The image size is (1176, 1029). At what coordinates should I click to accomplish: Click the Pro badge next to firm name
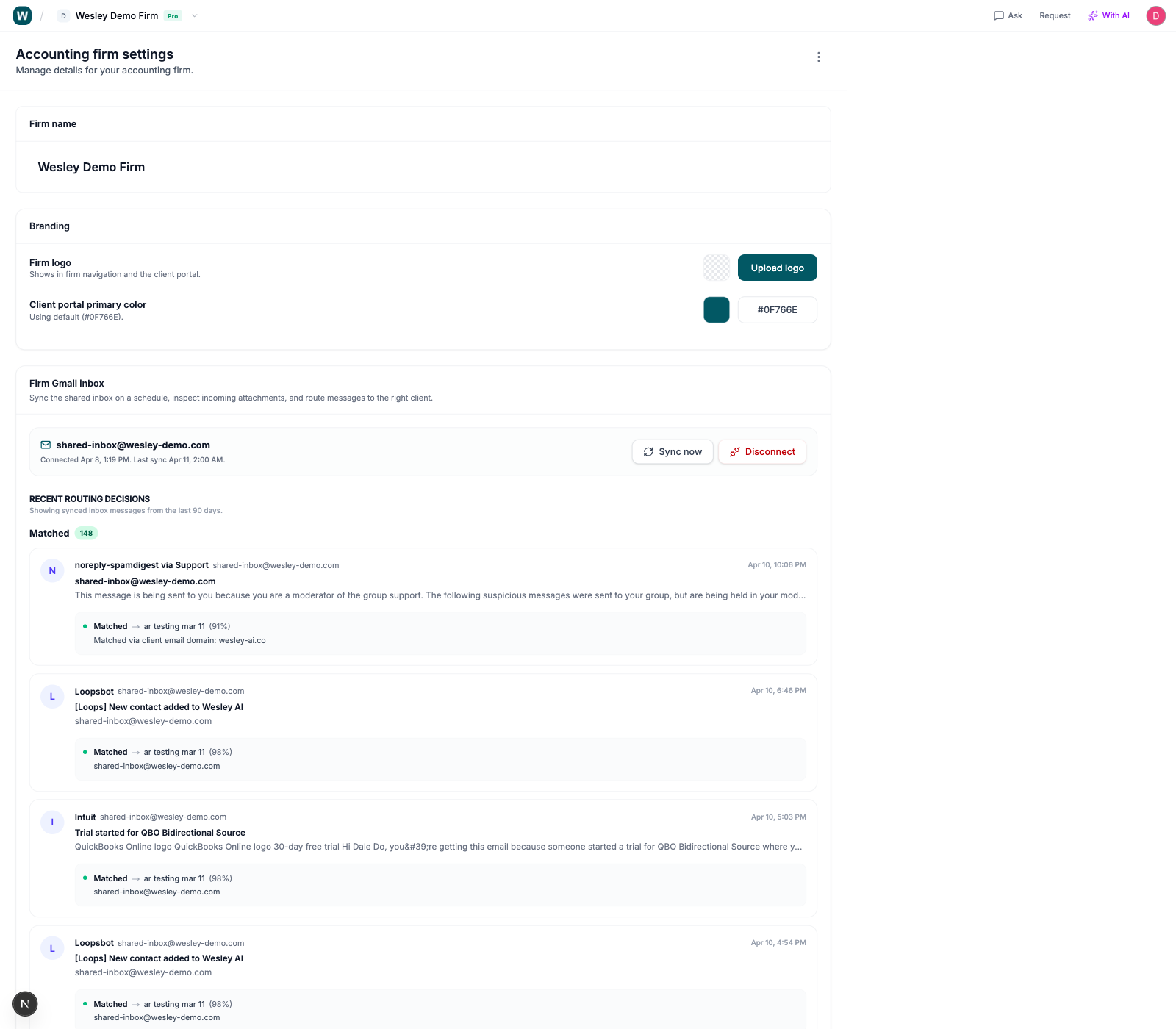tap(172, 15)
